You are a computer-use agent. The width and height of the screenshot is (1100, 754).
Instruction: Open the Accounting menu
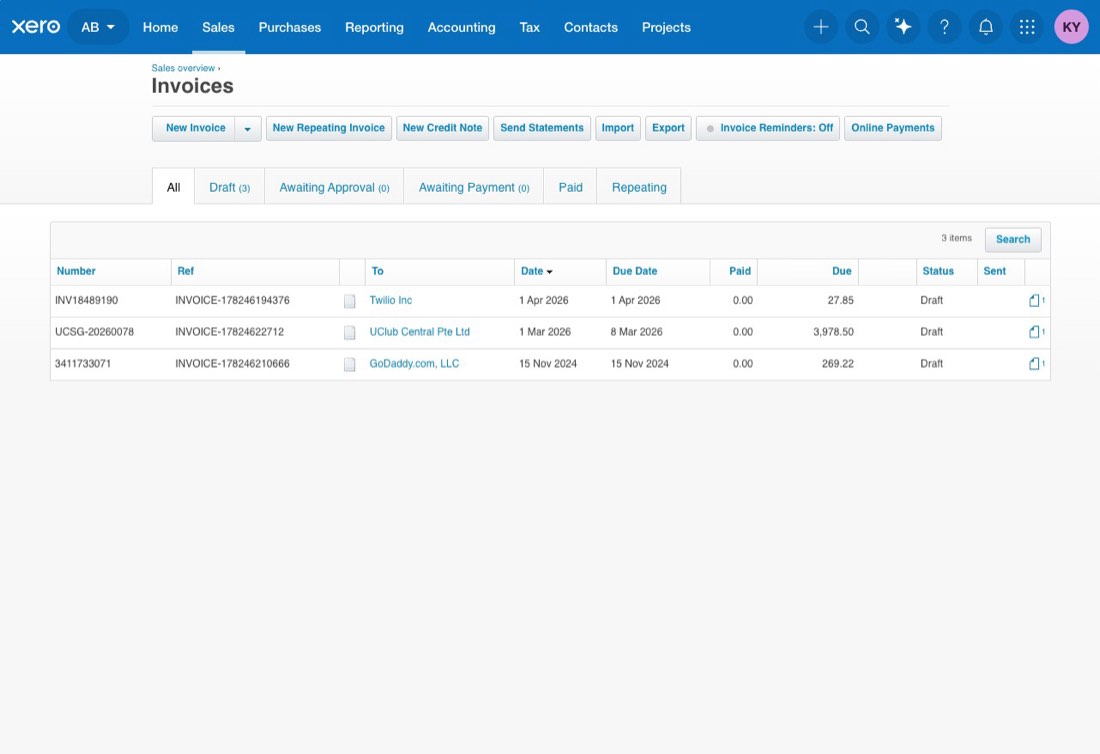pyautogui.click(x=462, y=27)
